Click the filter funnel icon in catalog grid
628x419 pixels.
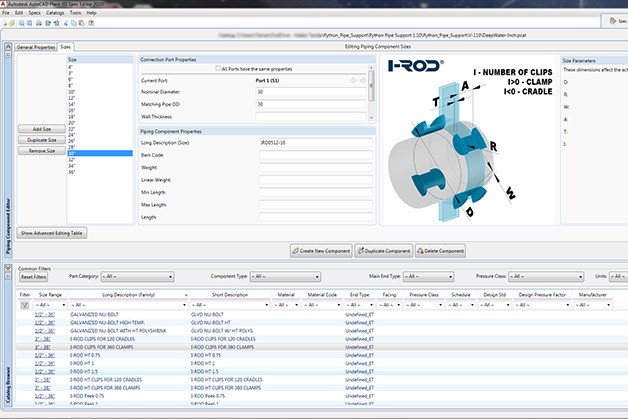click(25, 305)
